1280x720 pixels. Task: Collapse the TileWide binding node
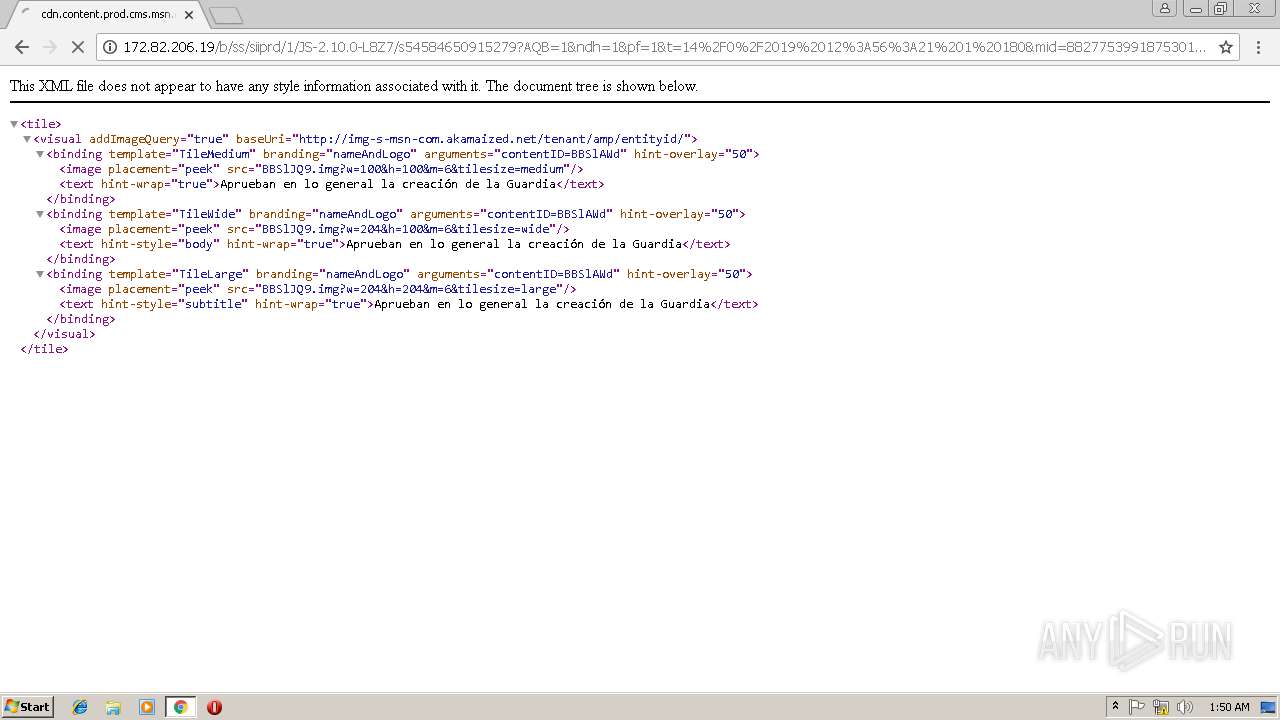coord(40,214)
